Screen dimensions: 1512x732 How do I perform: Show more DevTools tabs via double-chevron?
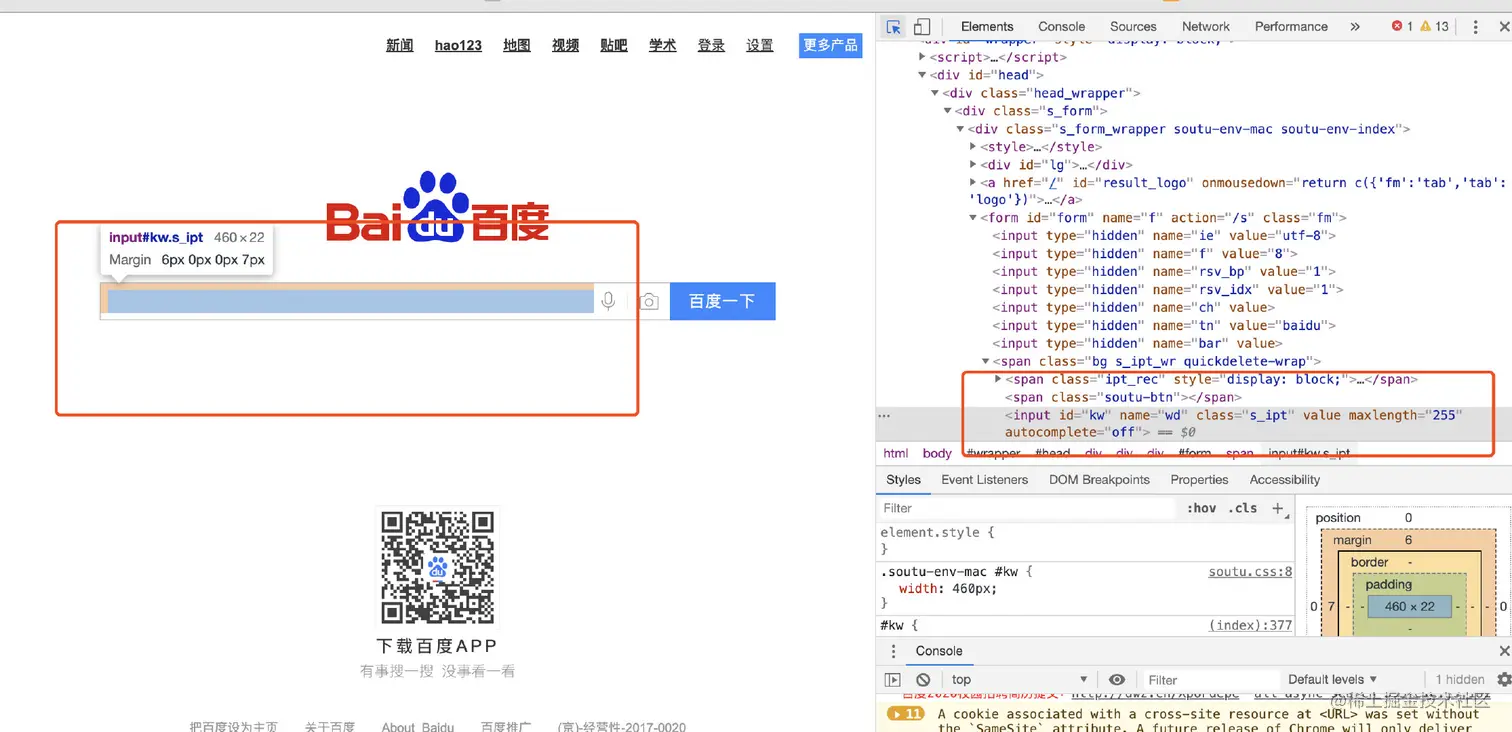click(1355, 27)
